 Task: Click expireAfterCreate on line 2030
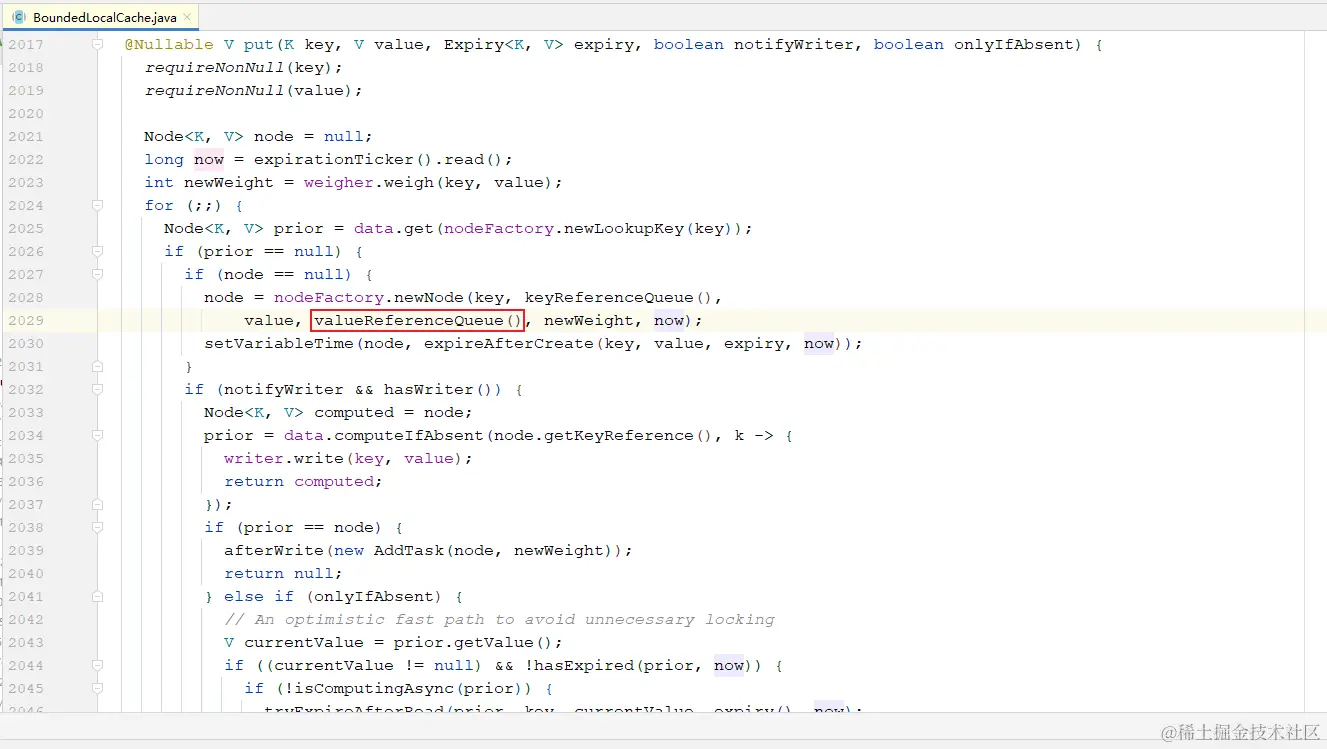point(509,343)
